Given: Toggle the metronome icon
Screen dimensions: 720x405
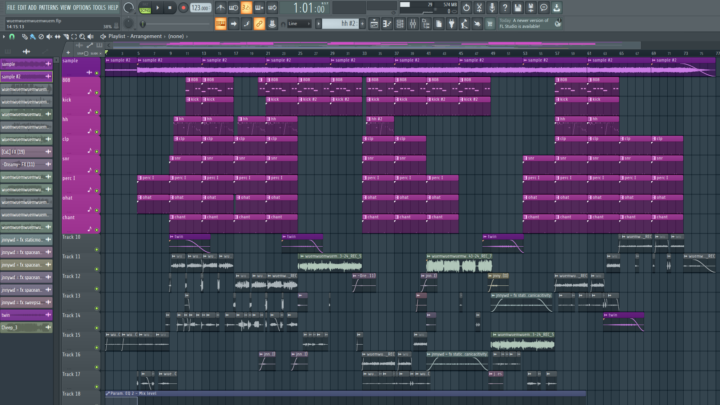Looking at the screenshot, I should 220,8.
